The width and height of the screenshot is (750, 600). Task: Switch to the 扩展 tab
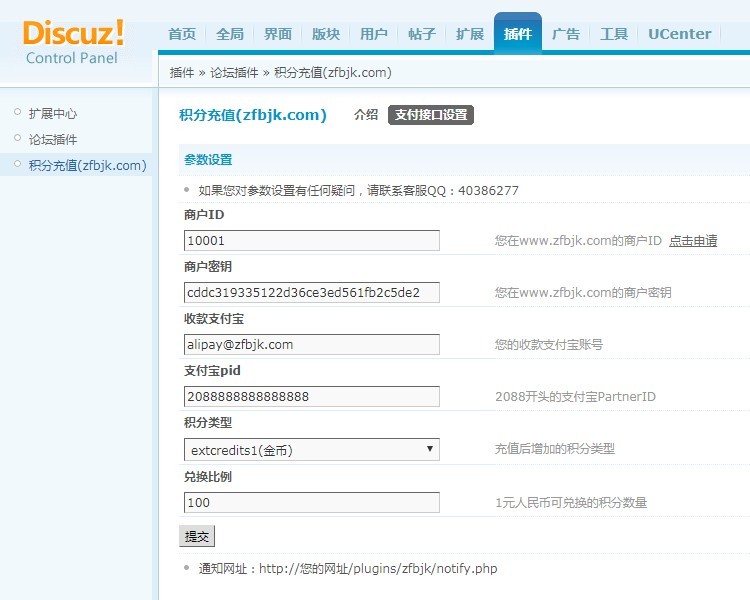pos(470,34)
